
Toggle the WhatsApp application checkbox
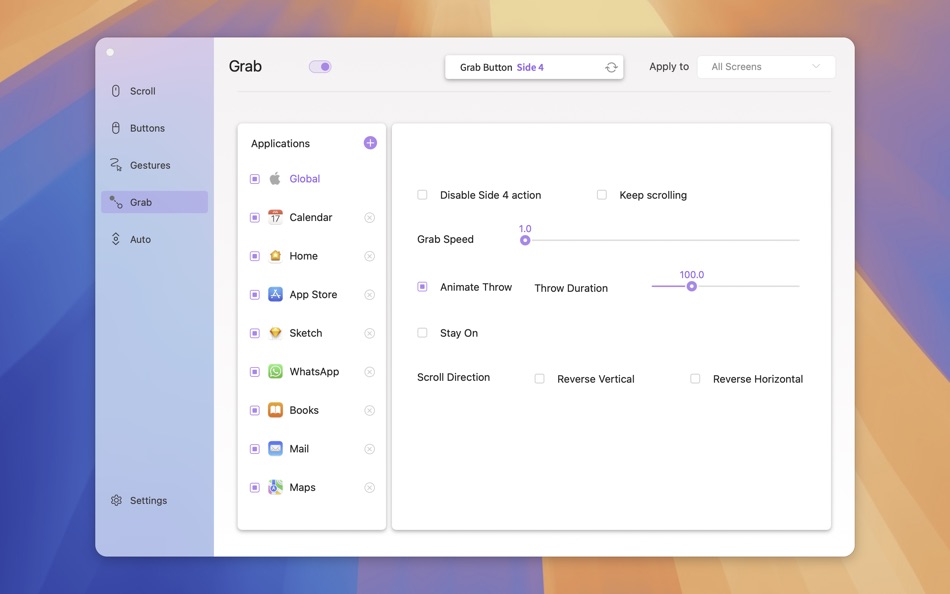click(255, 372)
